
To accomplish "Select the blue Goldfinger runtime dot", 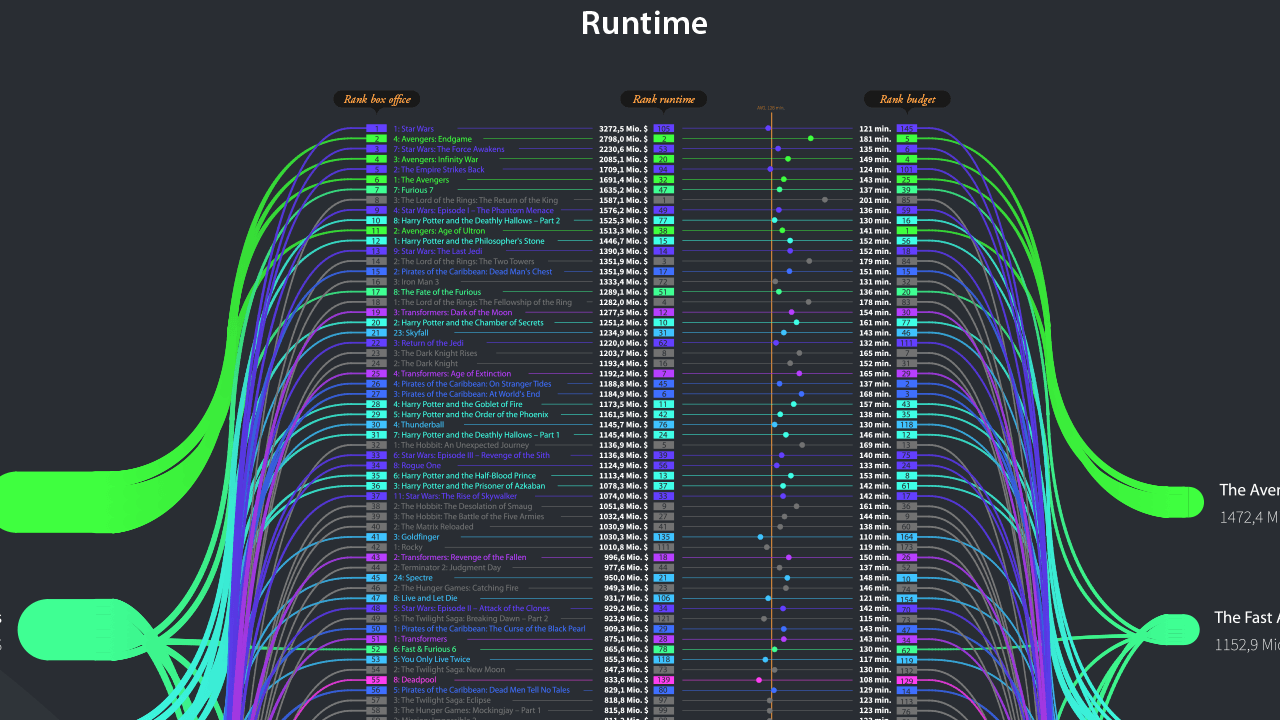I will [760, 537].
